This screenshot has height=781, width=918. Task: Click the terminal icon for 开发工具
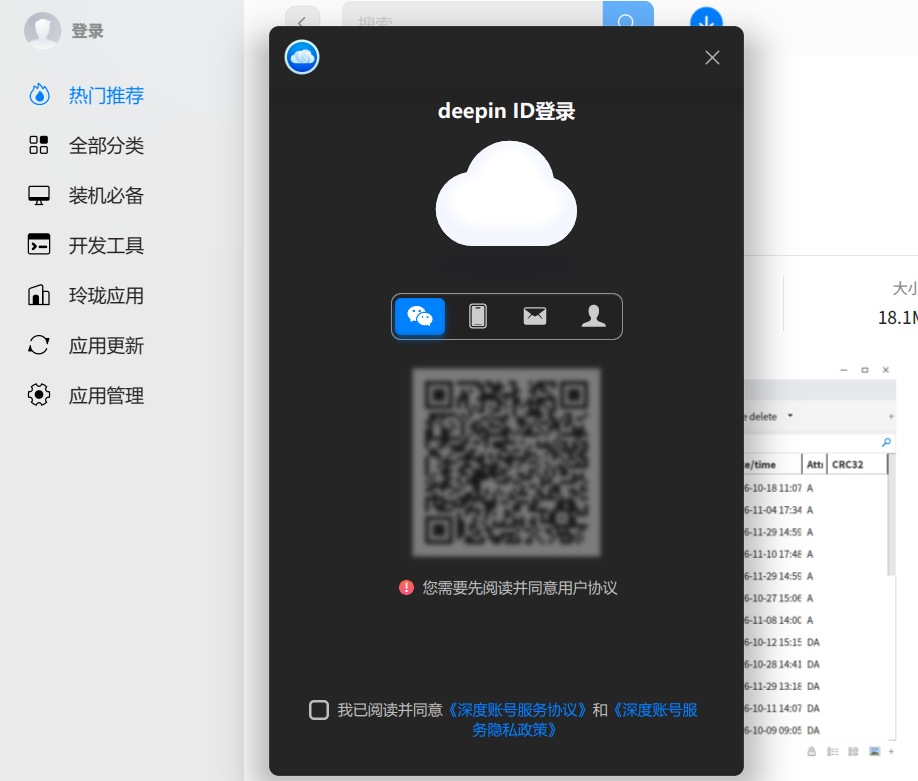[x=39, y=245]
